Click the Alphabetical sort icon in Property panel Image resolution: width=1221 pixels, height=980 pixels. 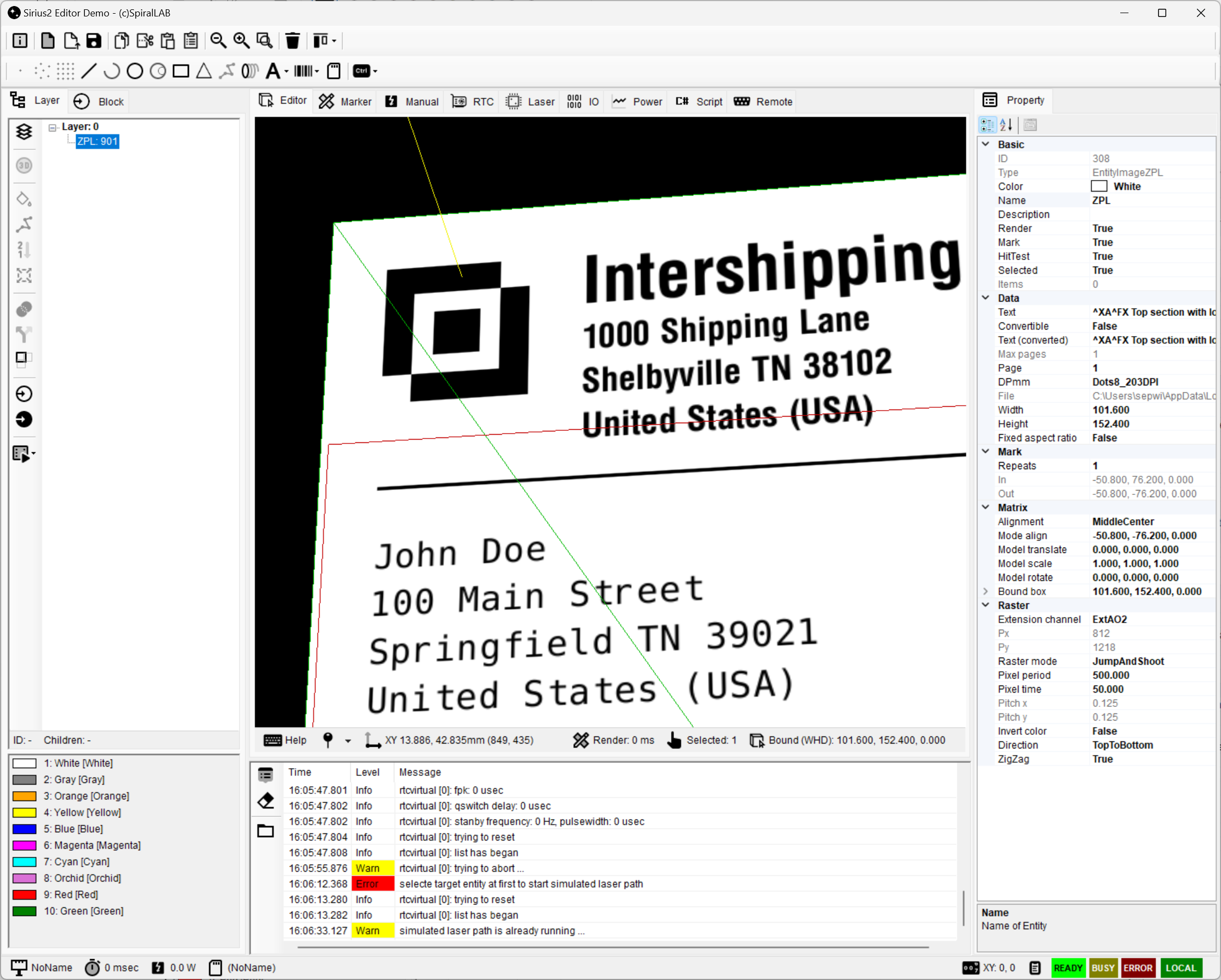pos(1006,125)
